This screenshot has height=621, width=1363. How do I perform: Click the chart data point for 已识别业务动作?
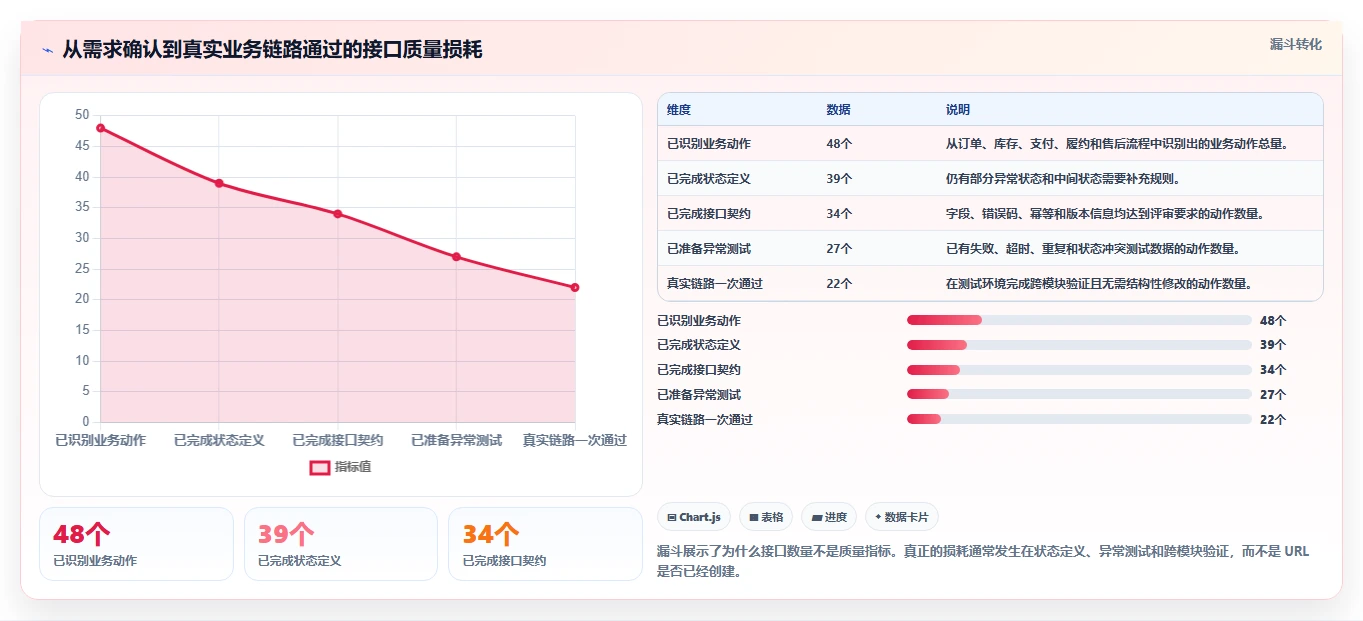click(x=100, y=128)
